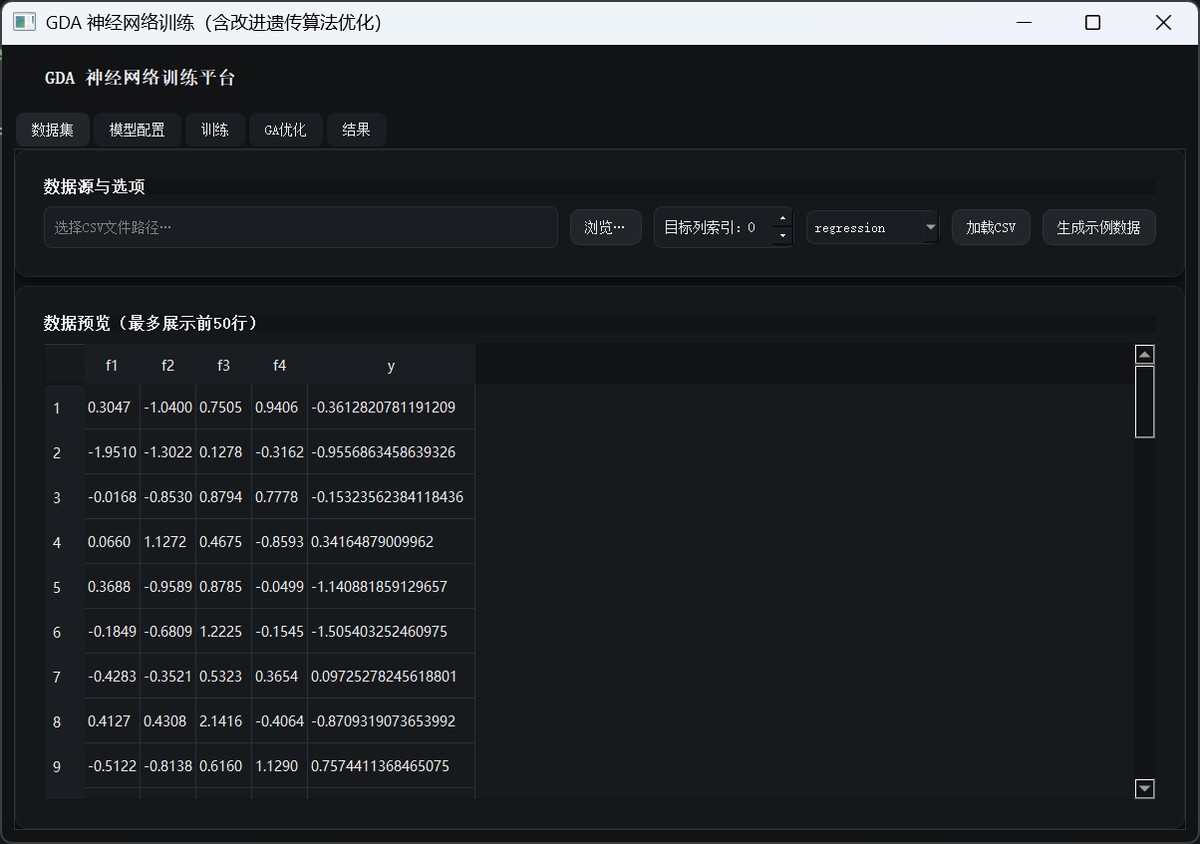The height and width of the screenshot is (844, 1200).
Task: Select the y column header
Action: 391,366
